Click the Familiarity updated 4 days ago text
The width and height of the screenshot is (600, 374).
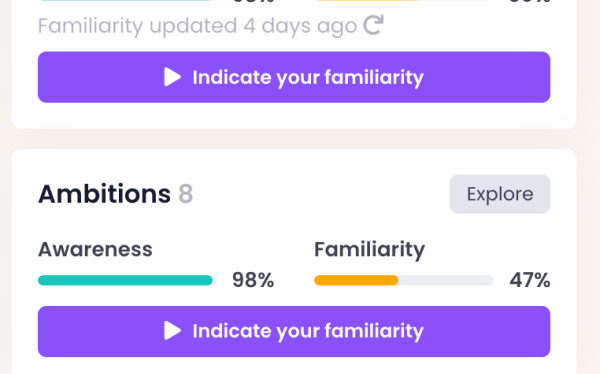tap(197, 26)
